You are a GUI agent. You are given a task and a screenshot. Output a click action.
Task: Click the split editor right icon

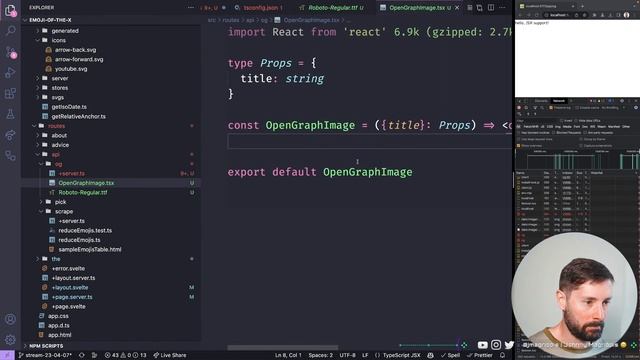[x=491, y=7]
